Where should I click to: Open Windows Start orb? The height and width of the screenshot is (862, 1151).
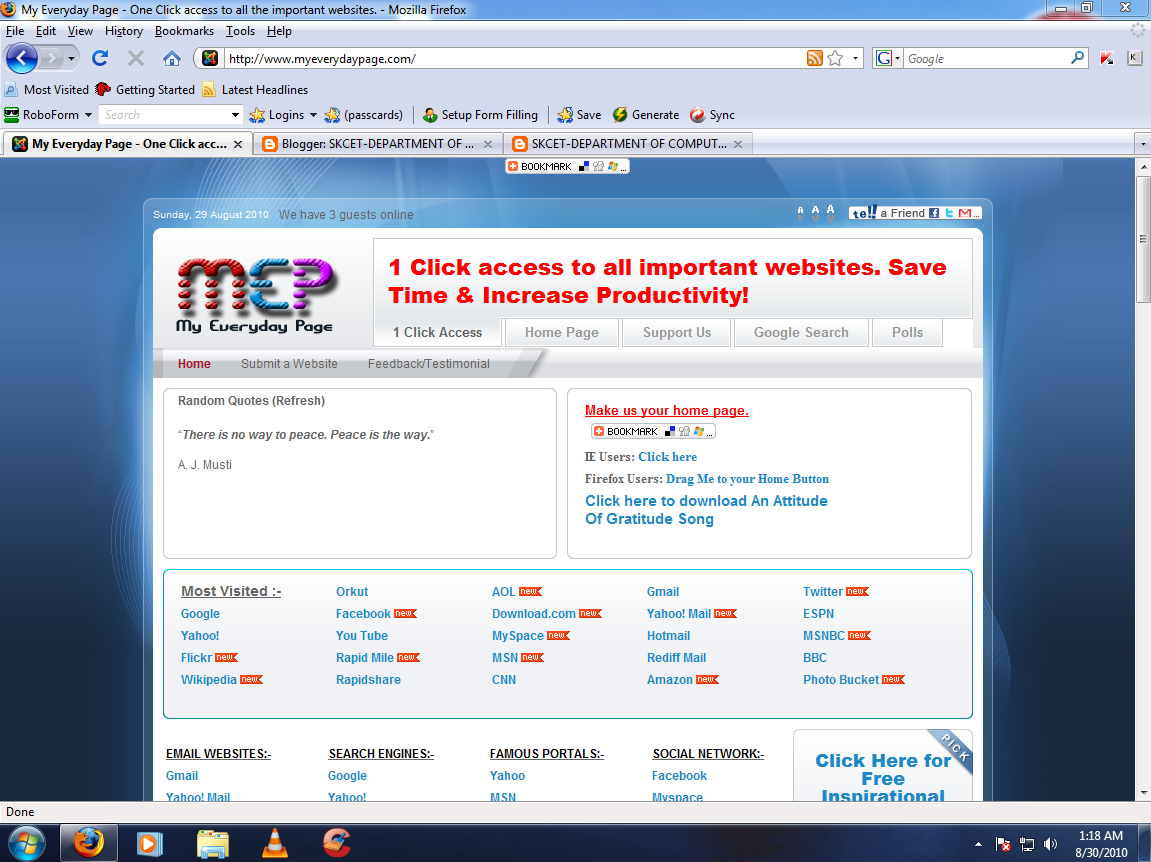26,843
